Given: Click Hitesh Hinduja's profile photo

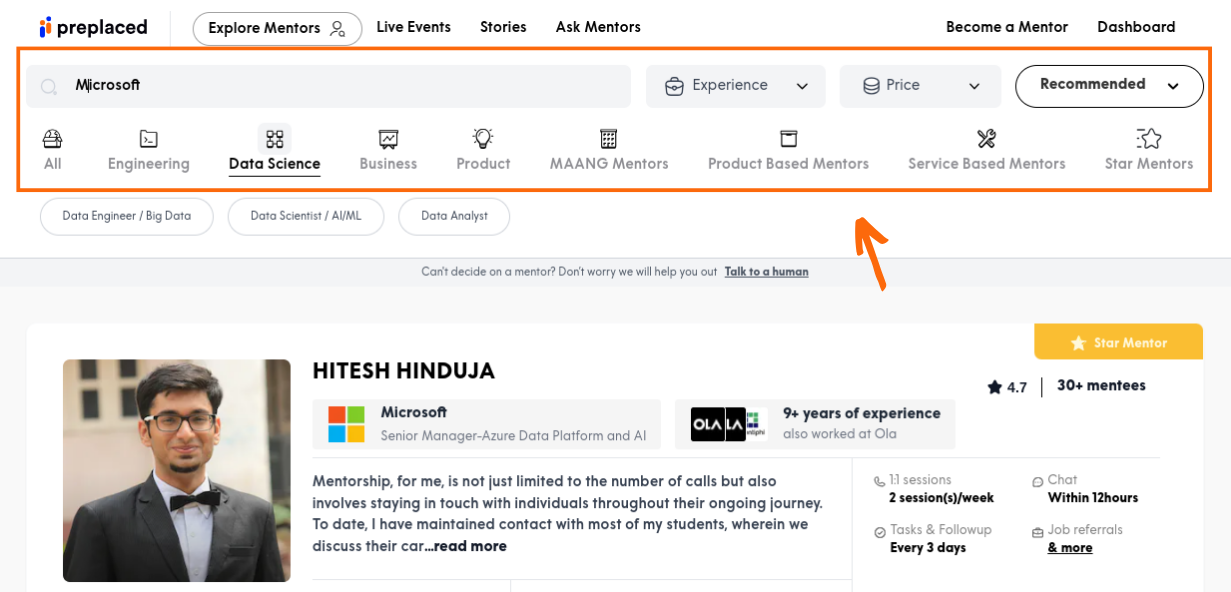Looking at the screenshot, I should [177, 471].
